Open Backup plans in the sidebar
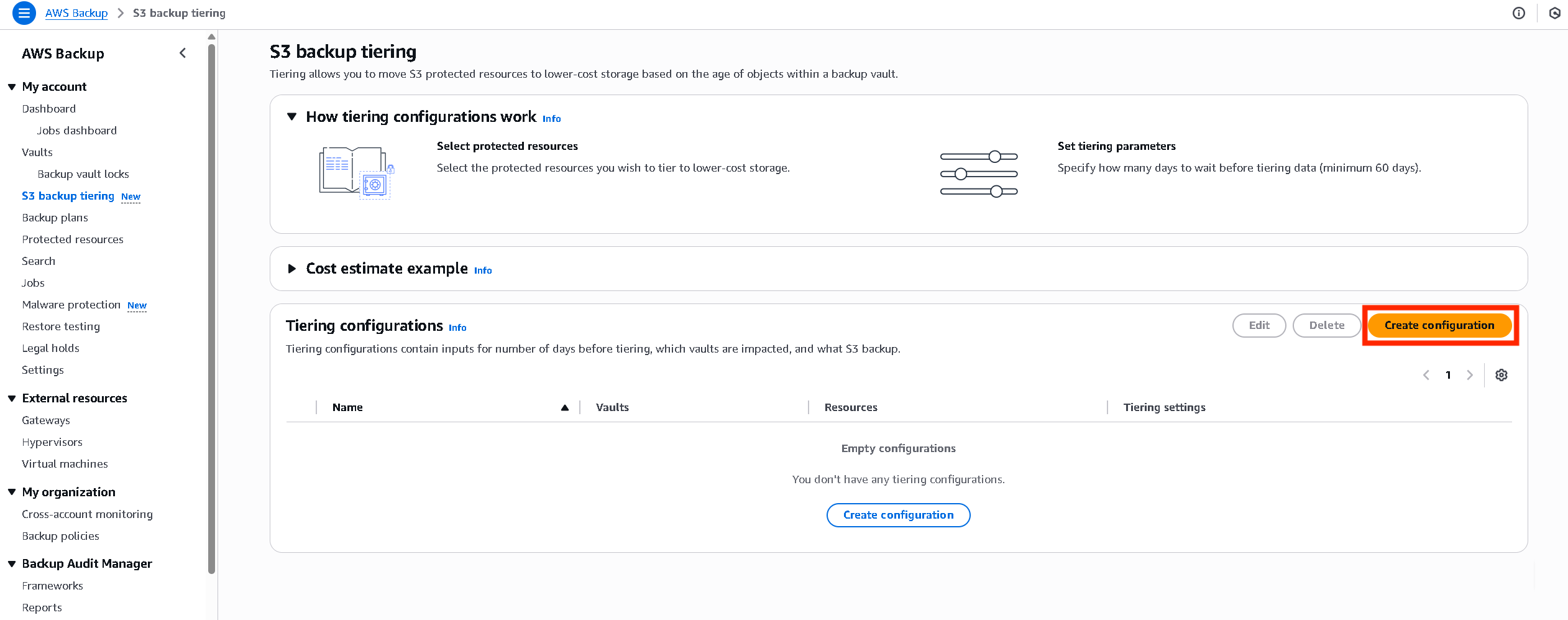Viewport: 1568px width, 620px height. click(x=55, y=218)
